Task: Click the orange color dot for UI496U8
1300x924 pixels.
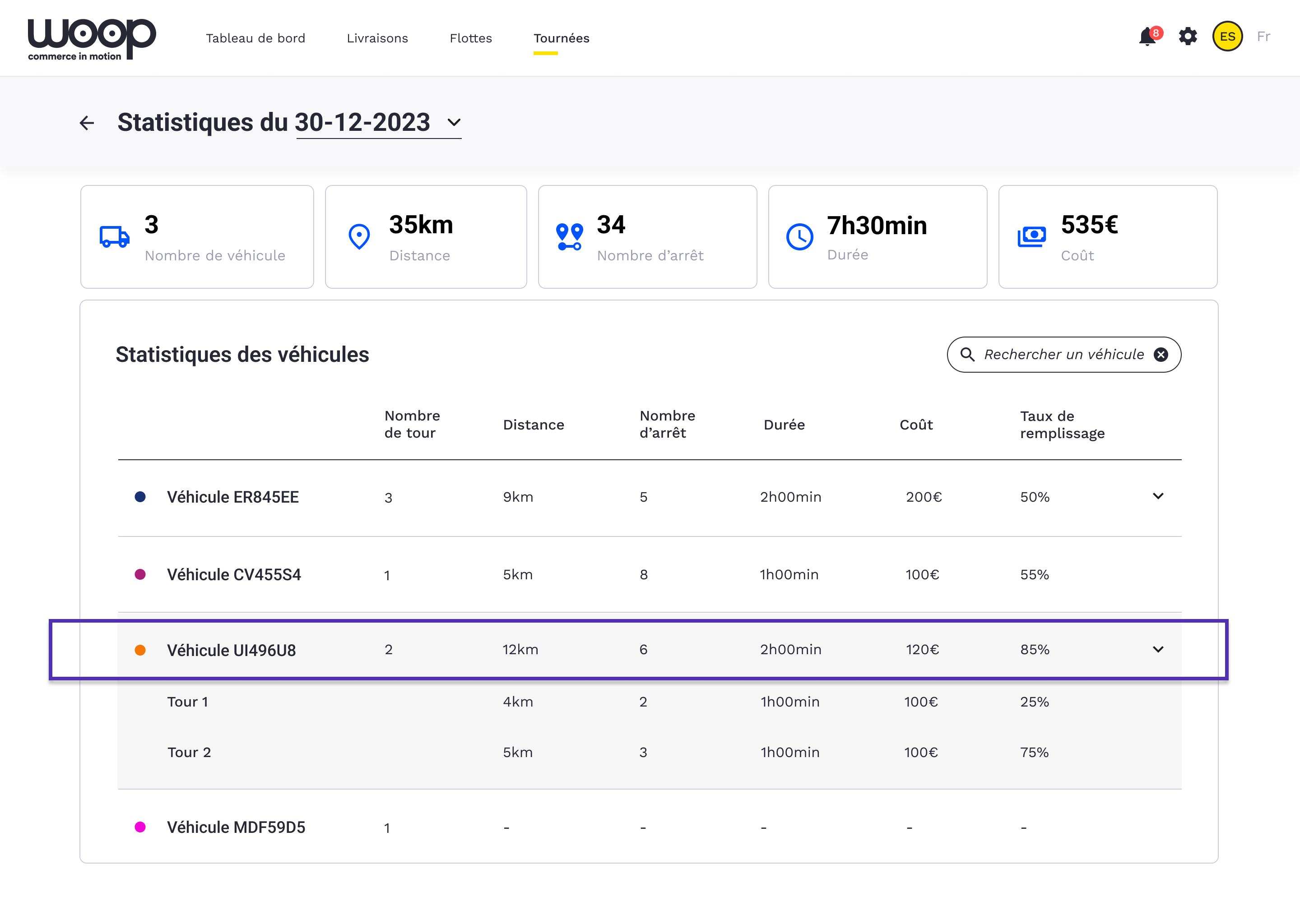Action: [x=140, y=650]
